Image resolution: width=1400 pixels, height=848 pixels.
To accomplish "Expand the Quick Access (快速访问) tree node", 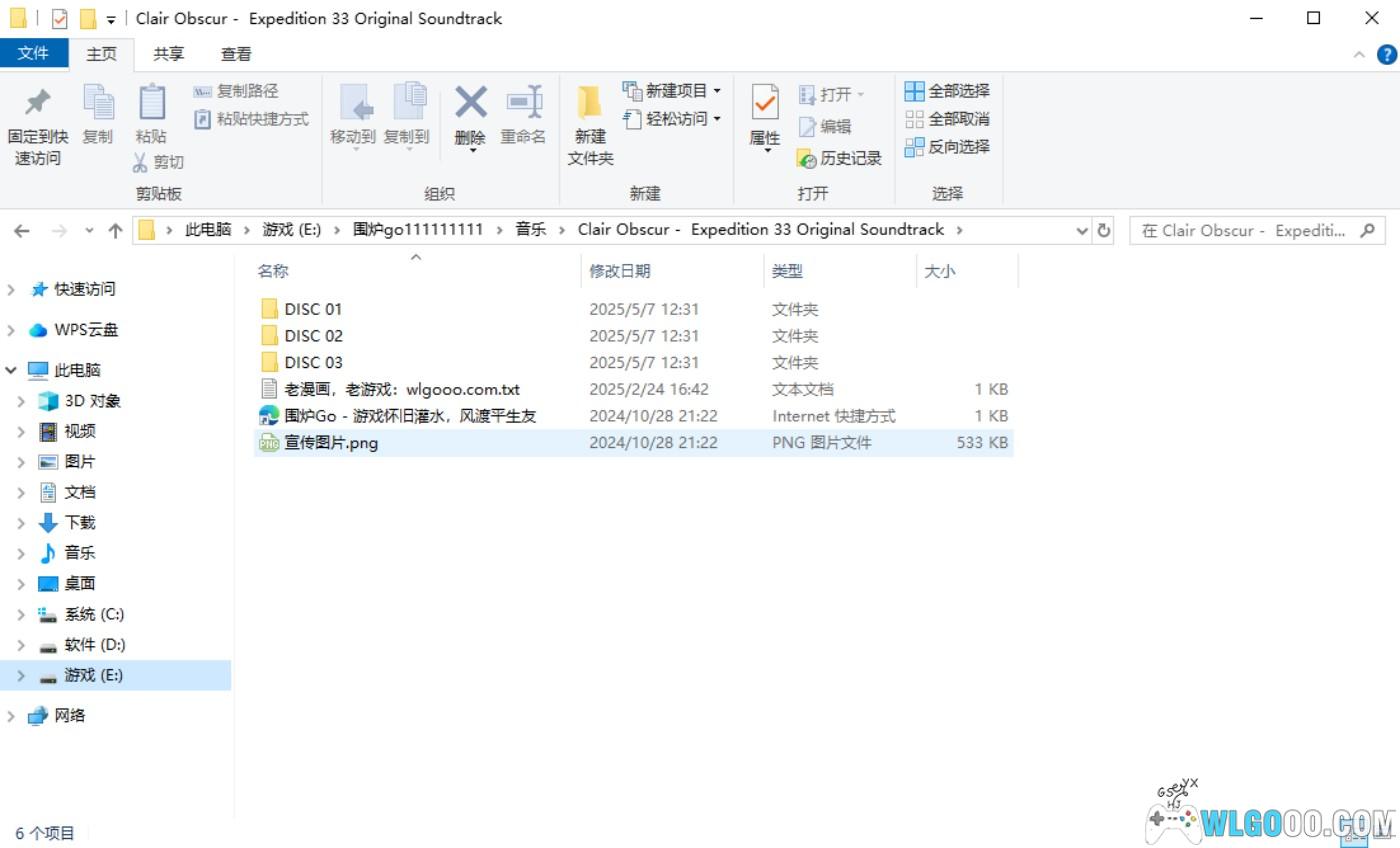I will tap(11, 289).
